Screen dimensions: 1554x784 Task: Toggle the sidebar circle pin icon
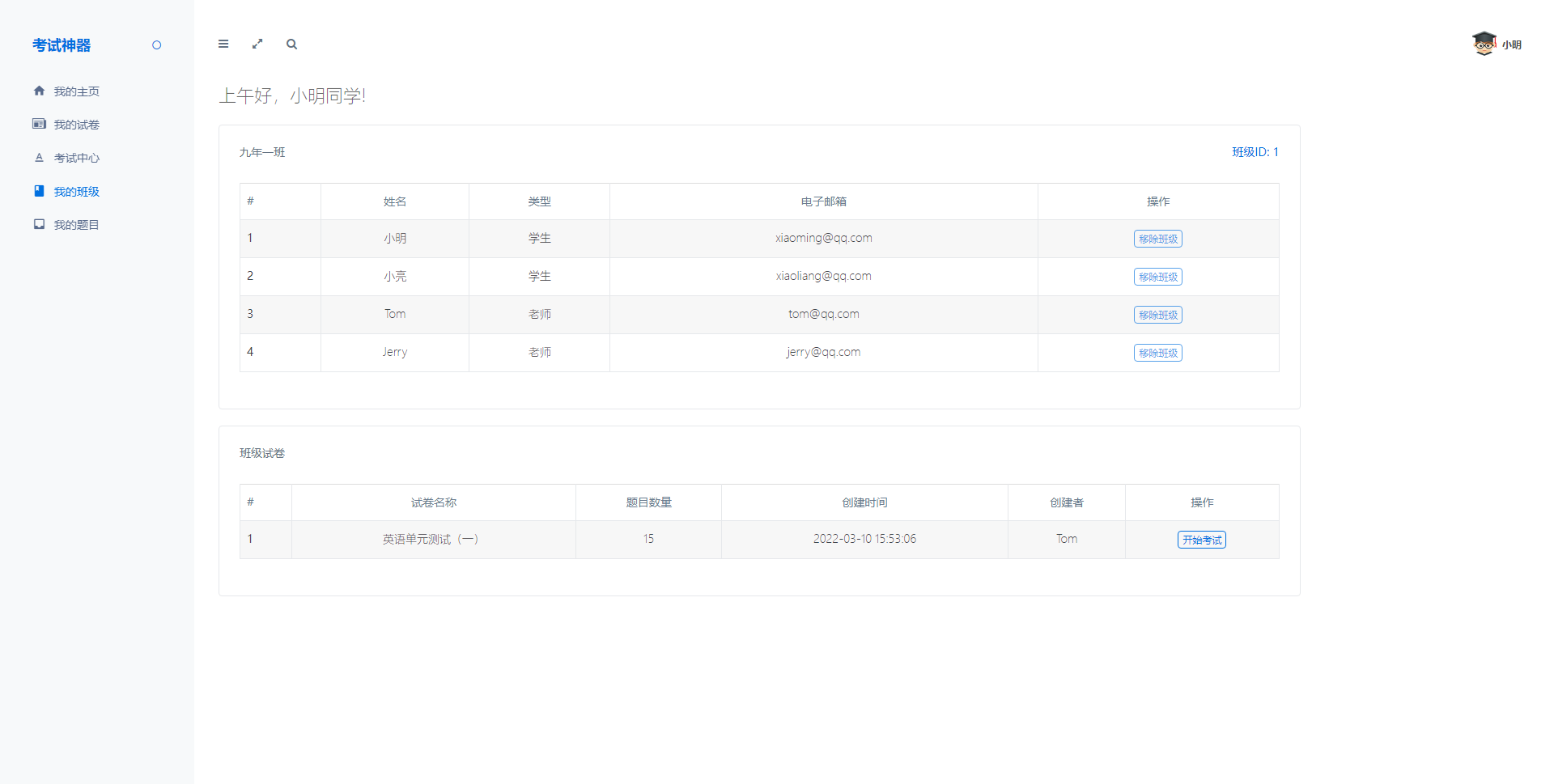click(x=157, y=45)
